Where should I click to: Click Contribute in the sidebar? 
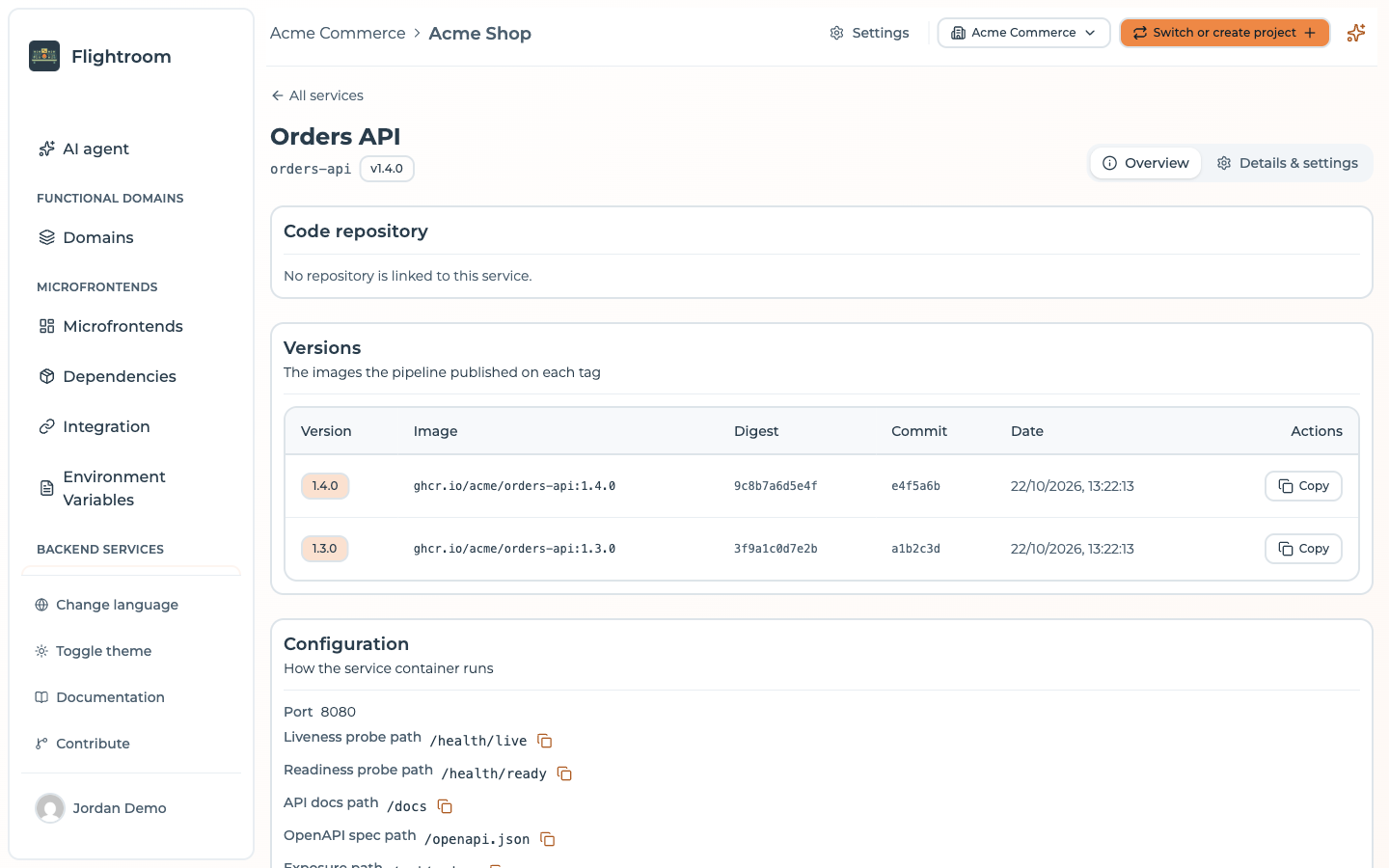pos(82,744)
